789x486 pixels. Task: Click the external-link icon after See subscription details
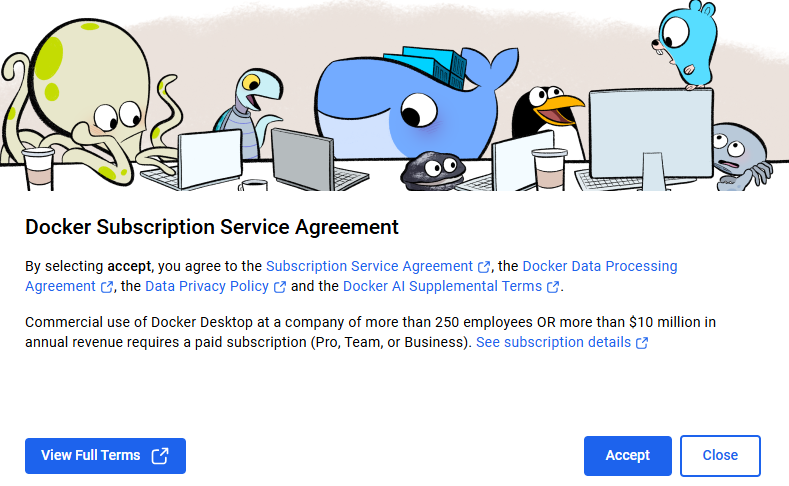pos(642,343)
